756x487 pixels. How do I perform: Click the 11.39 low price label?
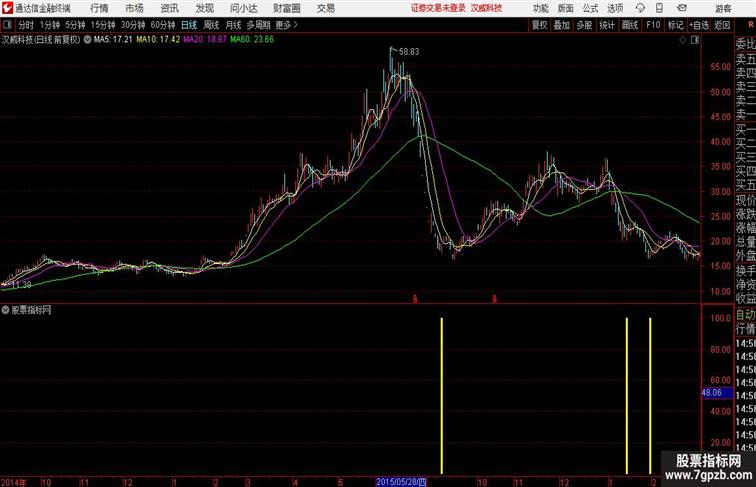tap(21, 285)
